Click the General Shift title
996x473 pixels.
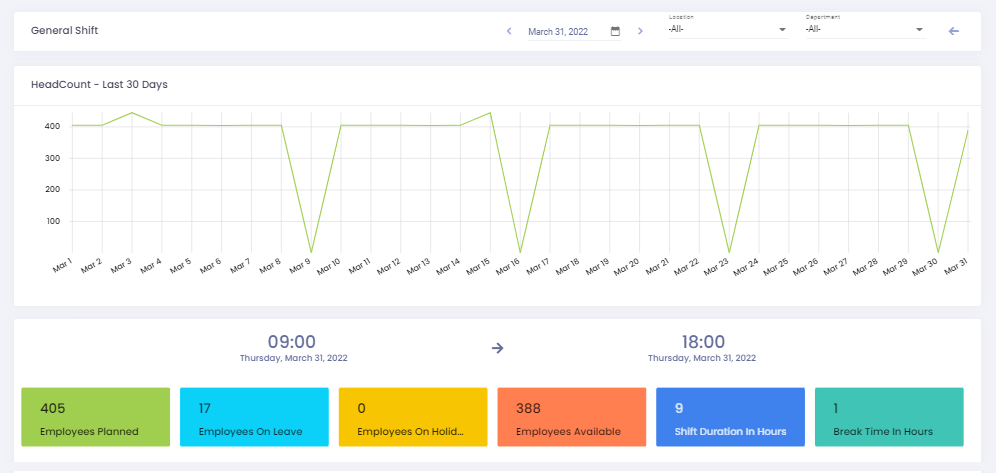pos(65,30)
